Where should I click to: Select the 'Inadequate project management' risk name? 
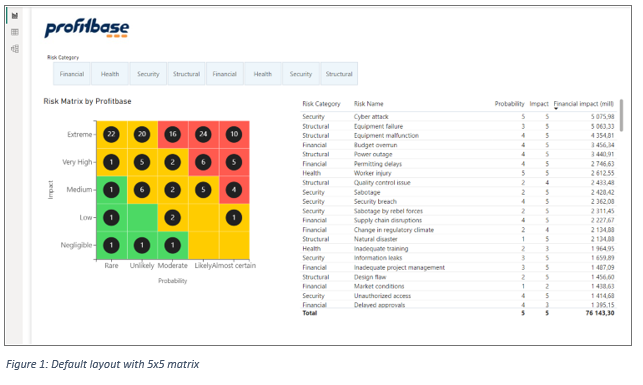tap(399, 268)
